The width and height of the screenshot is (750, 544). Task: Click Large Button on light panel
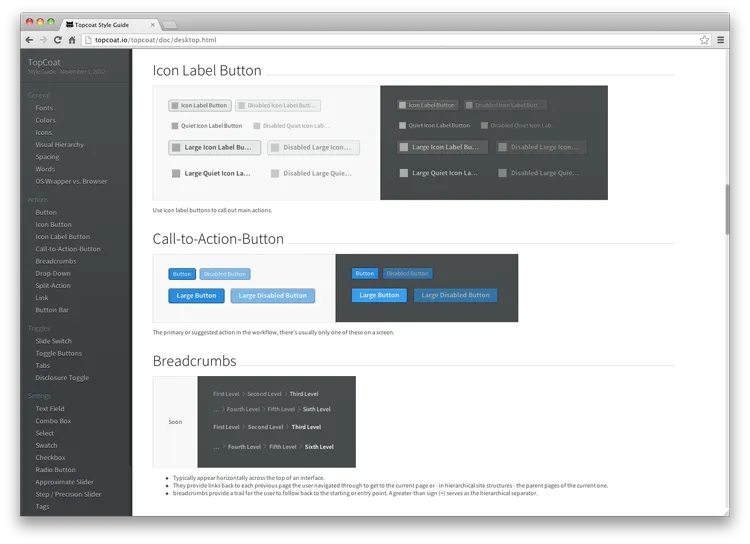(x=196, y=296)
